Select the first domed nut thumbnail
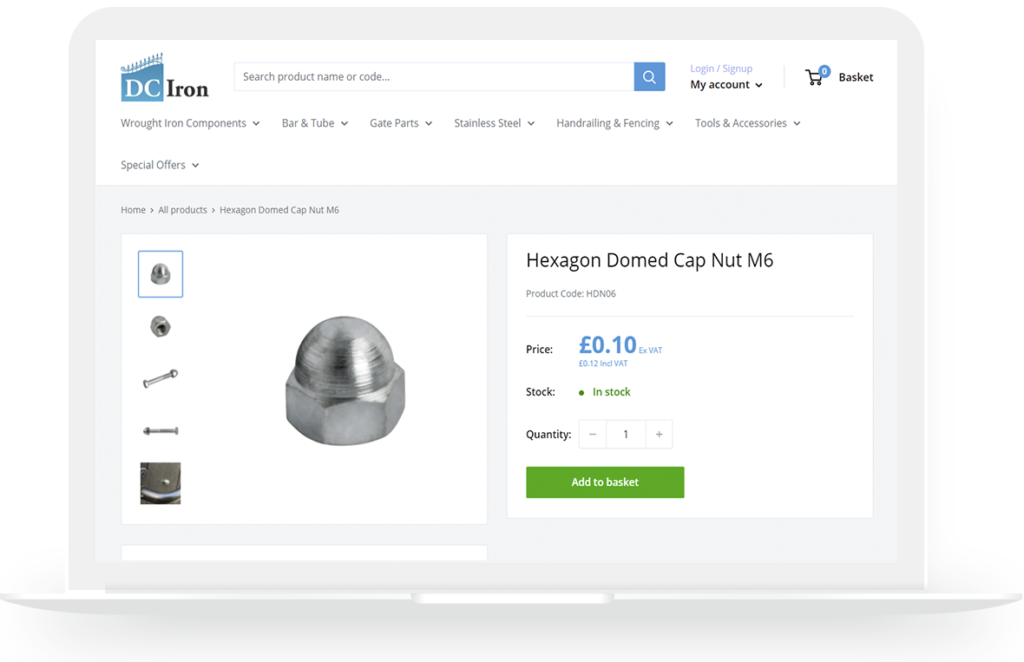The image size is (1024, 662). (160, 274)
